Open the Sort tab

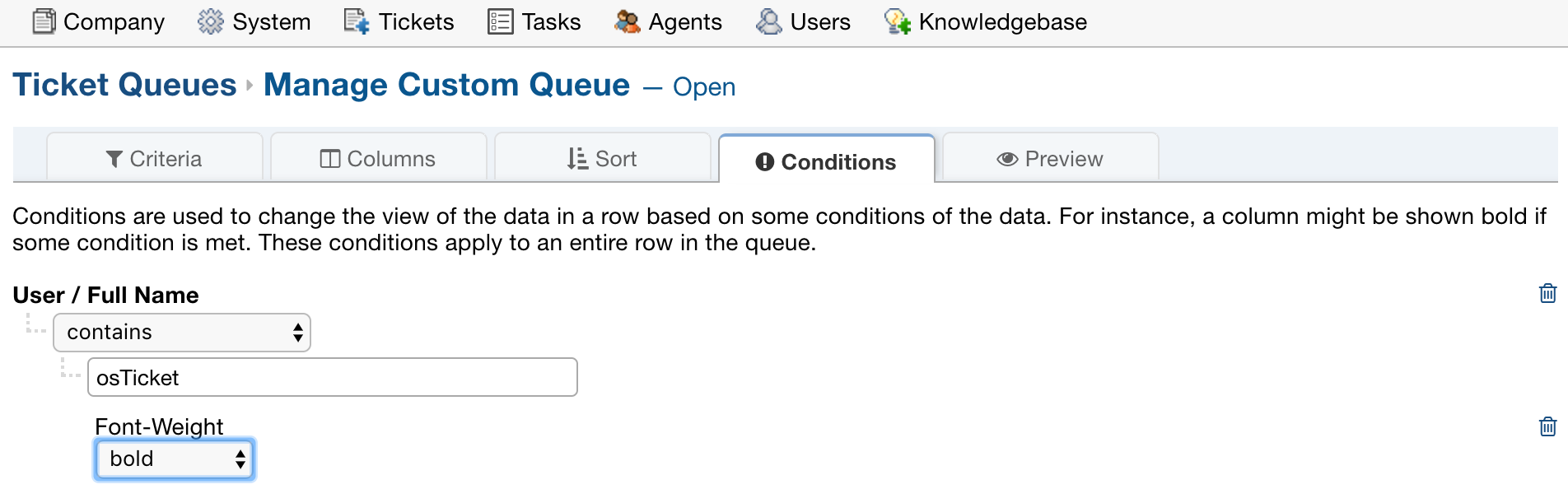[602, 158]
